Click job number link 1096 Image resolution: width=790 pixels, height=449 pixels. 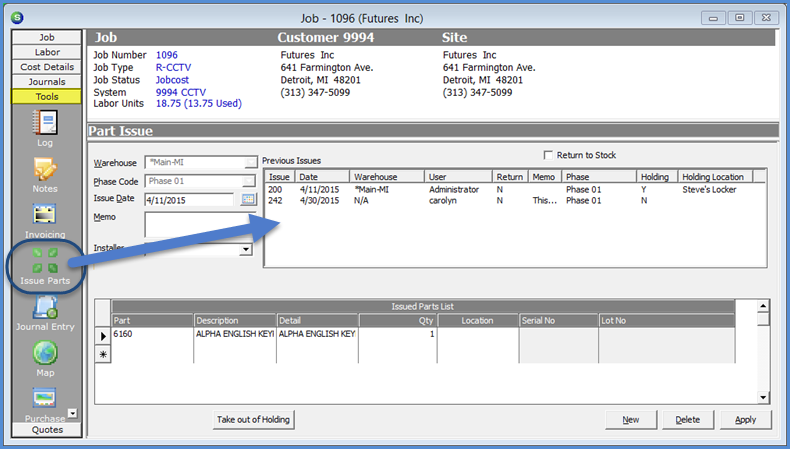tap(167, 55)
